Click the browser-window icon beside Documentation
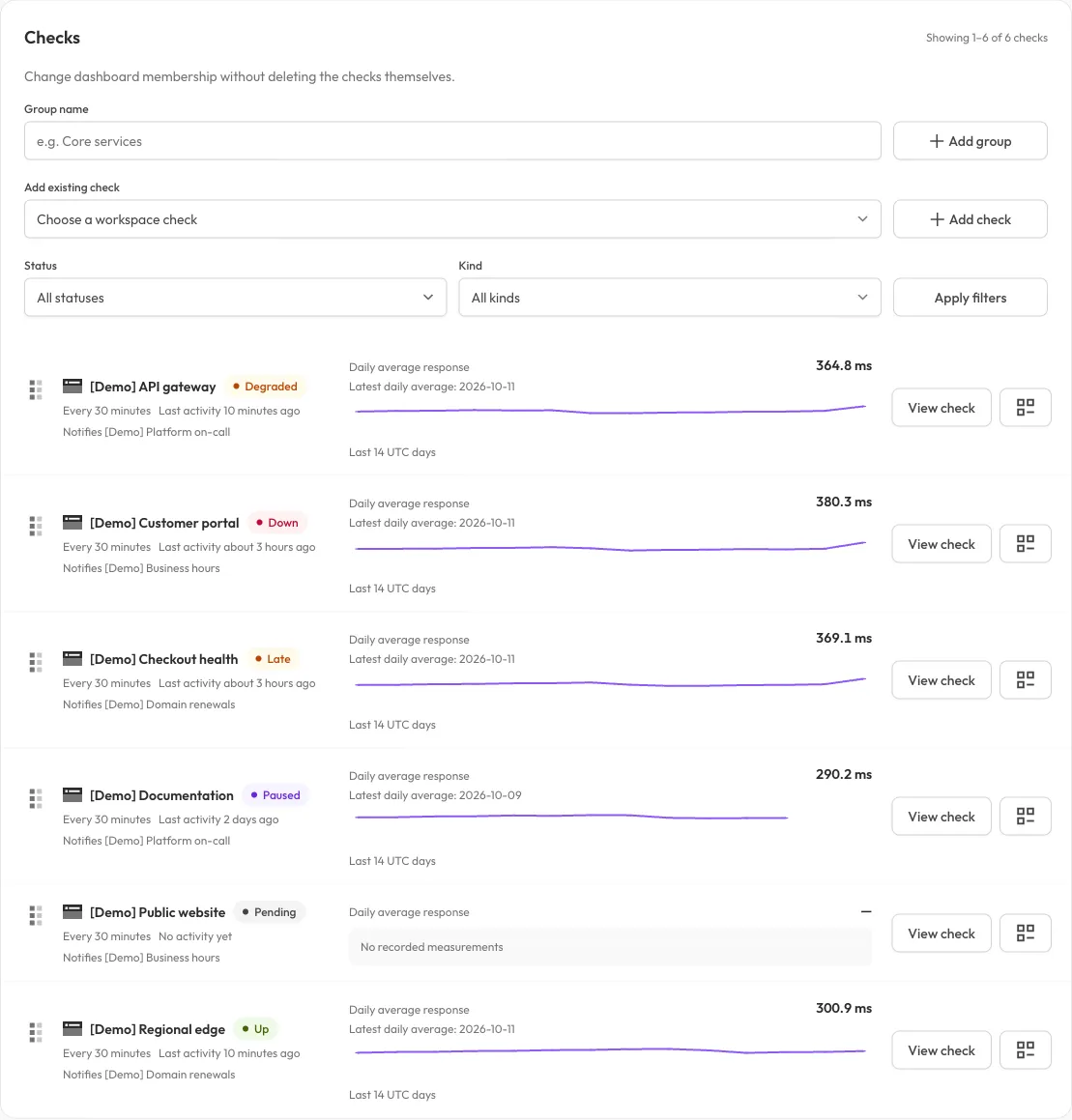This screenshot has width=1072, height=1120. pos(72,795)
